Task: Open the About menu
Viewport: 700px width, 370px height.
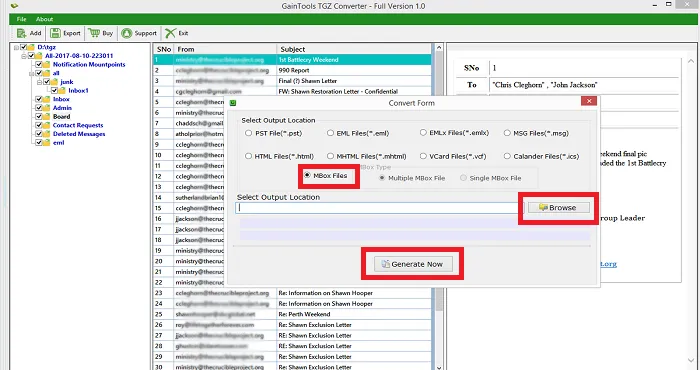Action: [x=44, y=19]
